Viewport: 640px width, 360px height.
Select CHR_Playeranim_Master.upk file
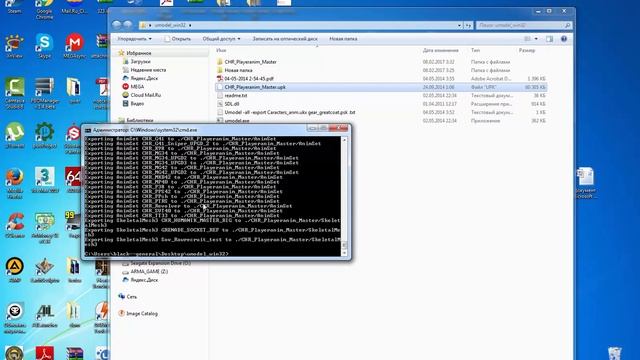(380, 87)
